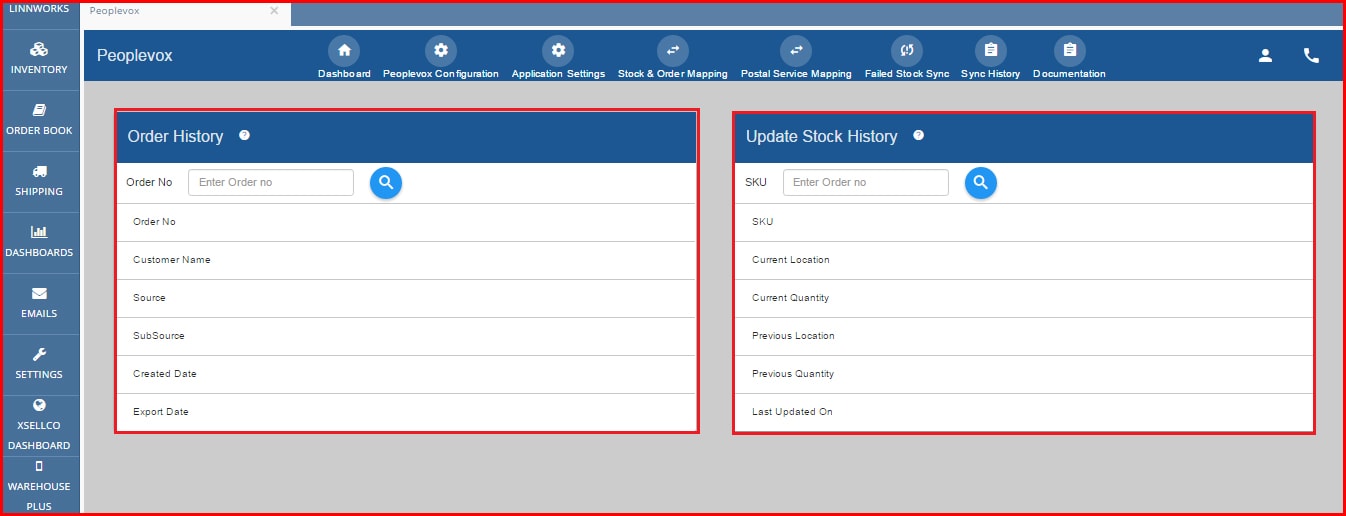Click the Order History search button
1346x516 pixels.
[386, 183]
